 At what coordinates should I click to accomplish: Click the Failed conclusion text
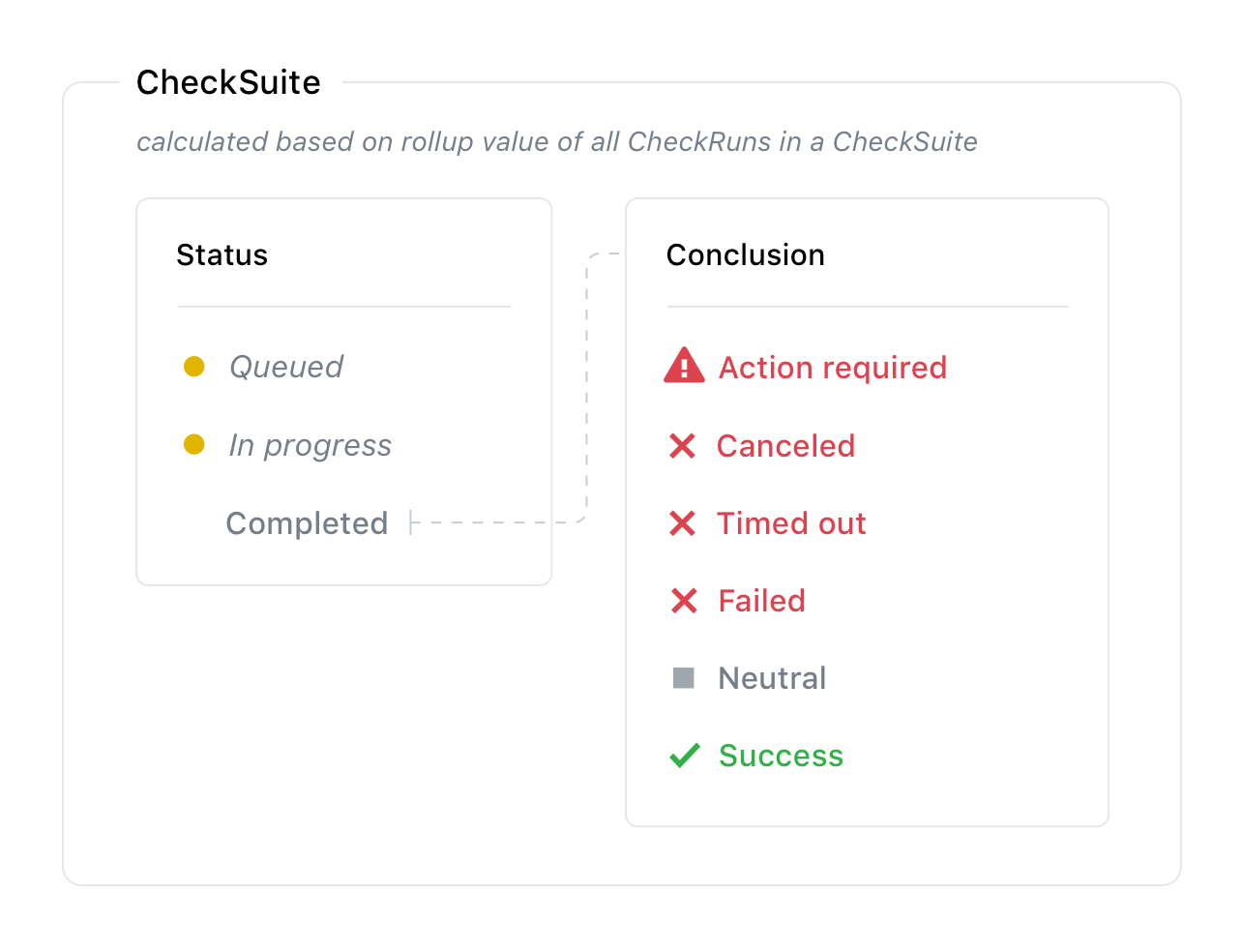[761, 601]
